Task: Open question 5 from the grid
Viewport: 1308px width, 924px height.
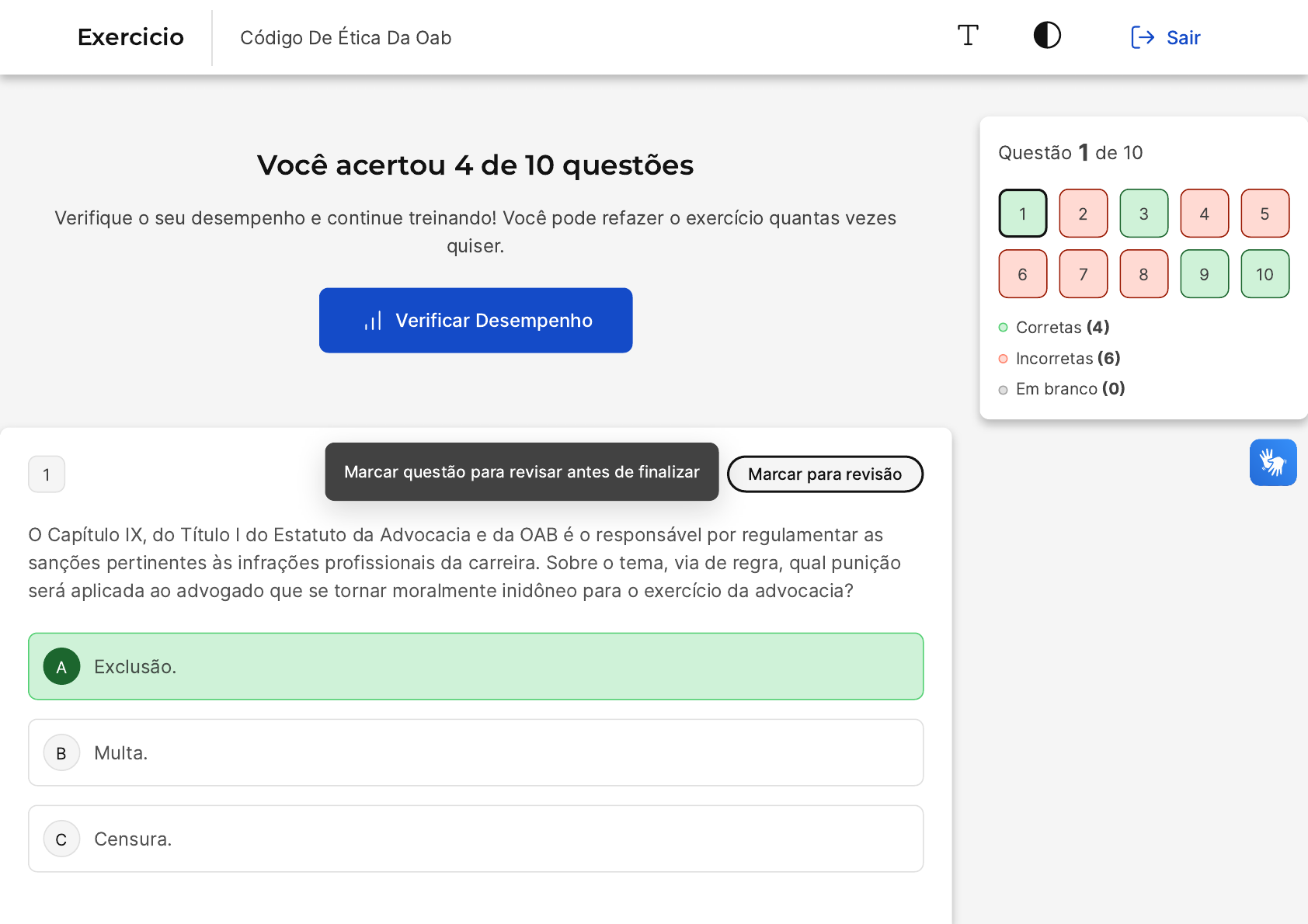Action: pos(1265,214)
